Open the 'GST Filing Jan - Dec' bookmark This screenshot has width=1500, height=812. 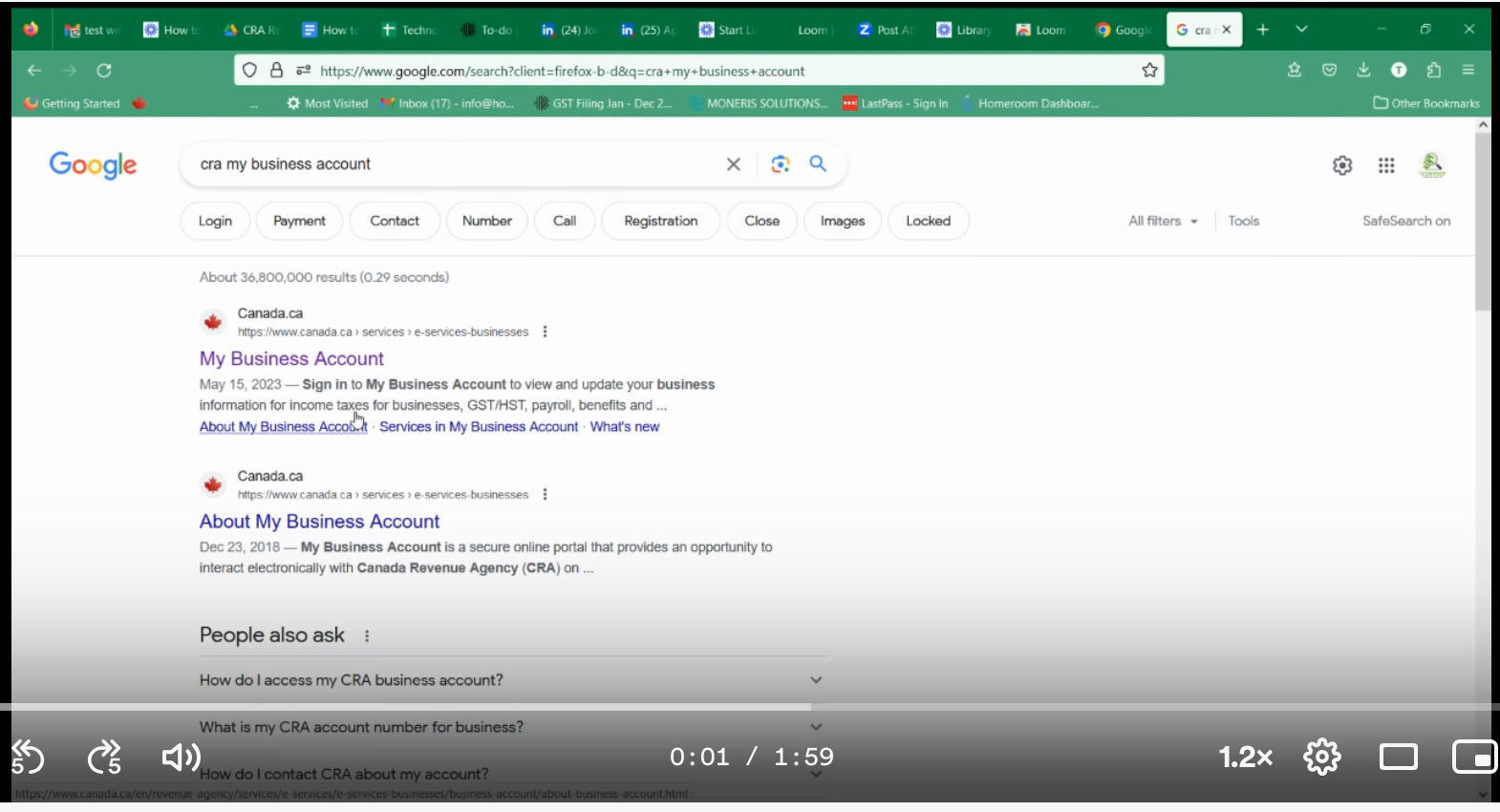(604, 103)
